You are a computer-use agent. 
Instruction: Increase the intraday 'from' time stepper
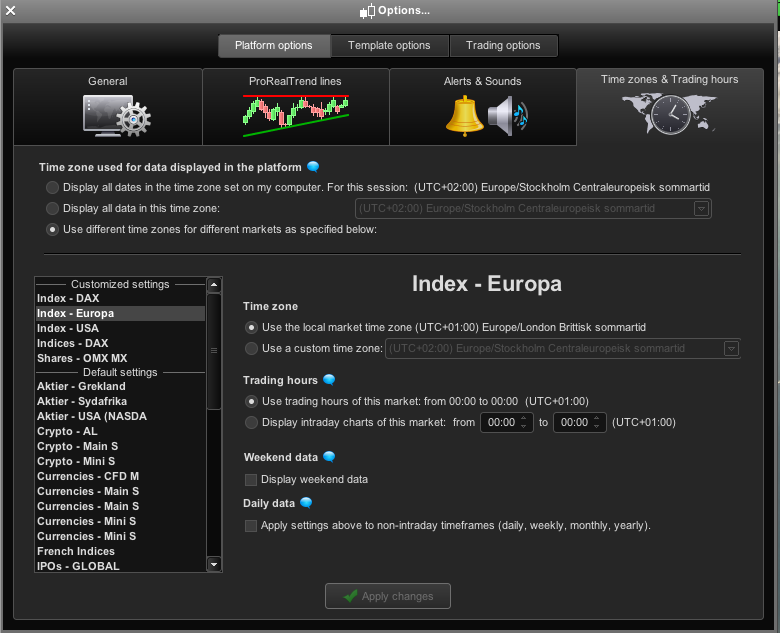click(523, 419)
